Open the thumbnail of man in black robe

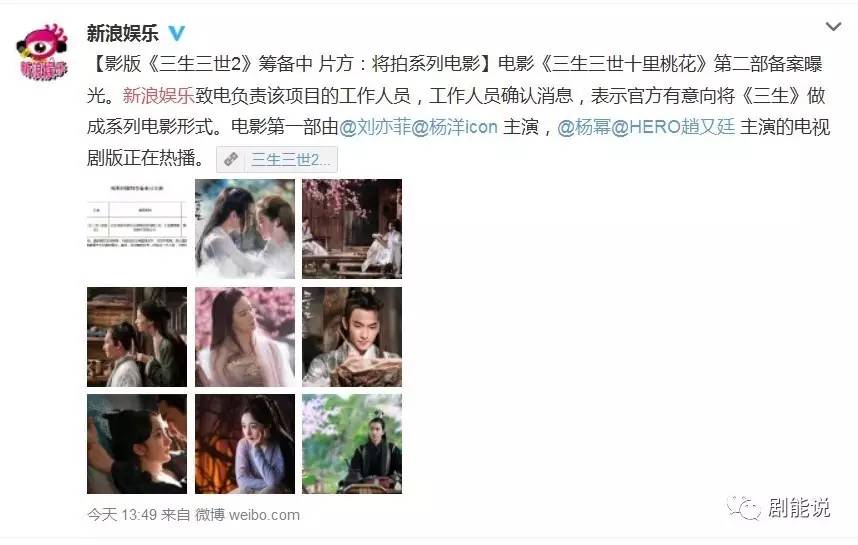point(352,444)
